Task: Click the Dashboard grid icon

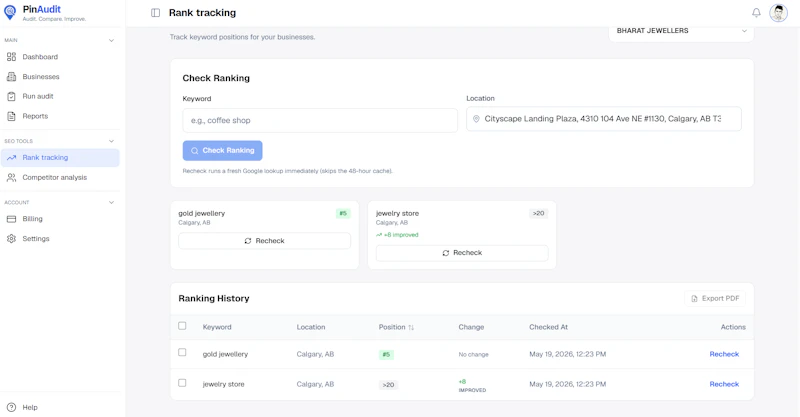Action: click(11, 57)
